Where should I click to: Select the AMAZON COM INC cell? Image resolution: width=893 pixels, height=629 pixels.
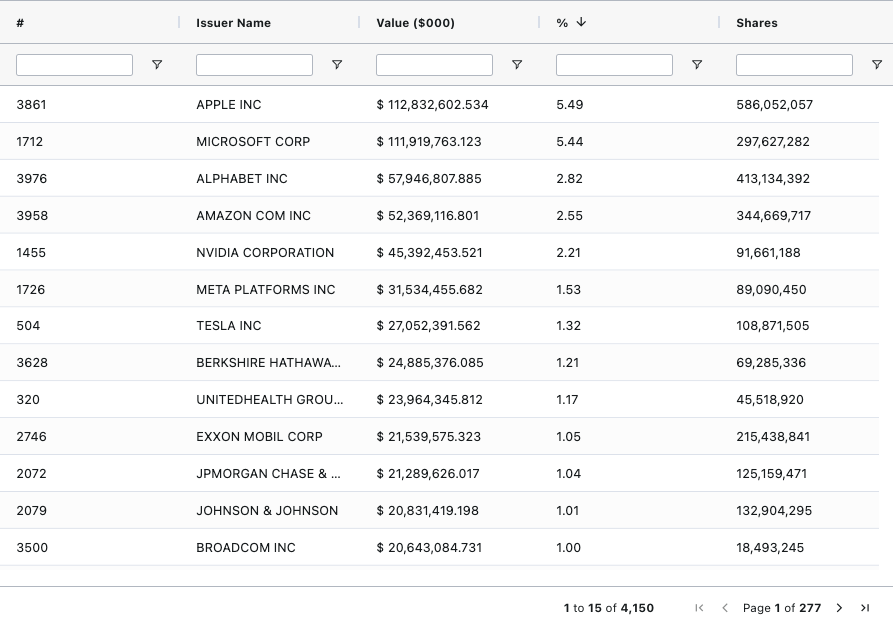[253, 216]
